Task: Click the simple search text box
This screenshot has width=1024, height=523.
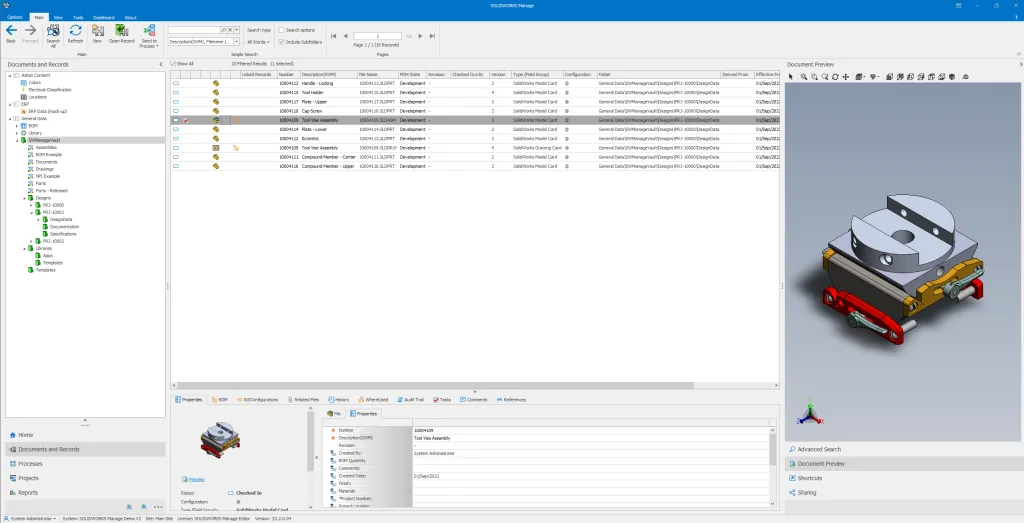Action: 195,30
